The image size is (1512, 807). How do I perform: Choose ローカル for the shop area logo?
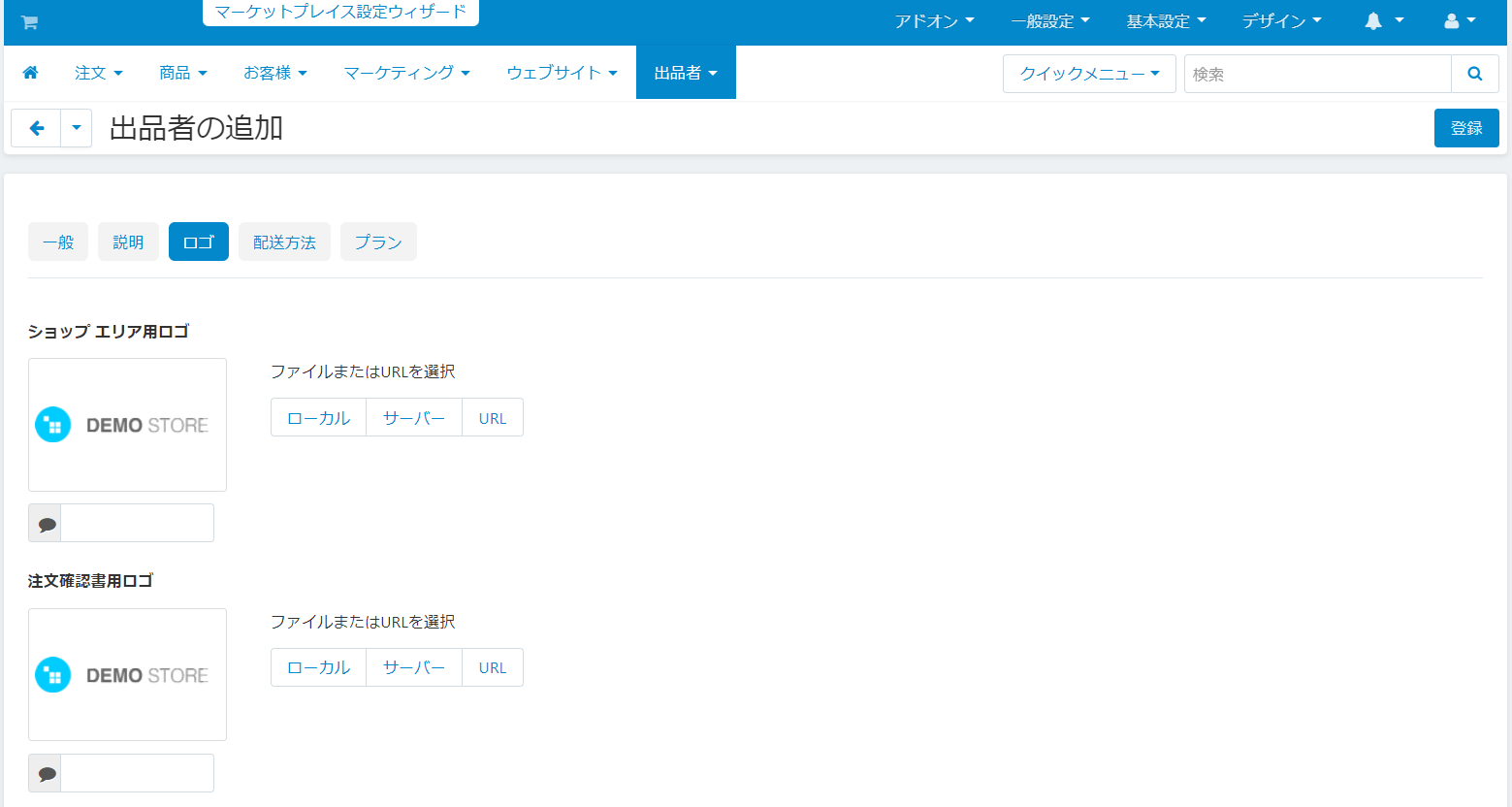click(x=318, y=418)
